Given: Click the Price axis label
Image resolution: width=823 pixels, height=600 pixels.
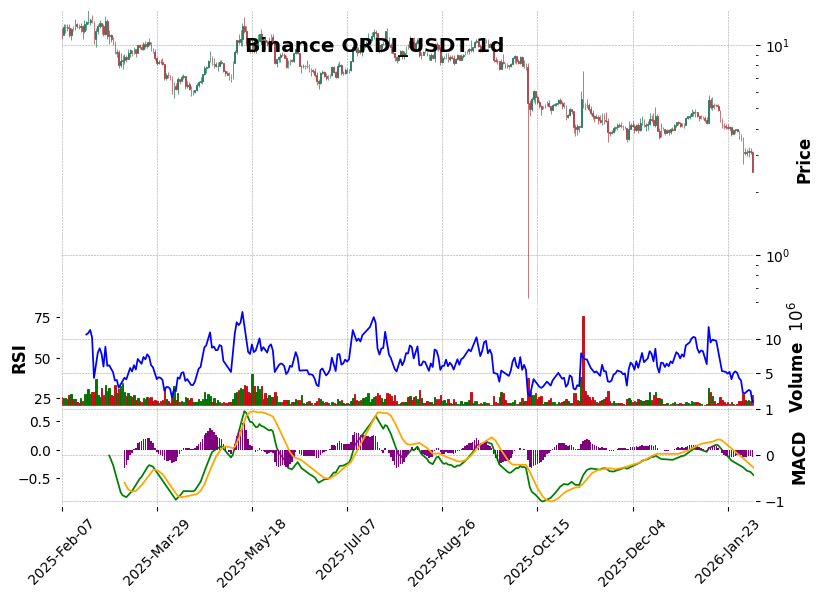Looking at the screenshot, I should tap(804, 162).
